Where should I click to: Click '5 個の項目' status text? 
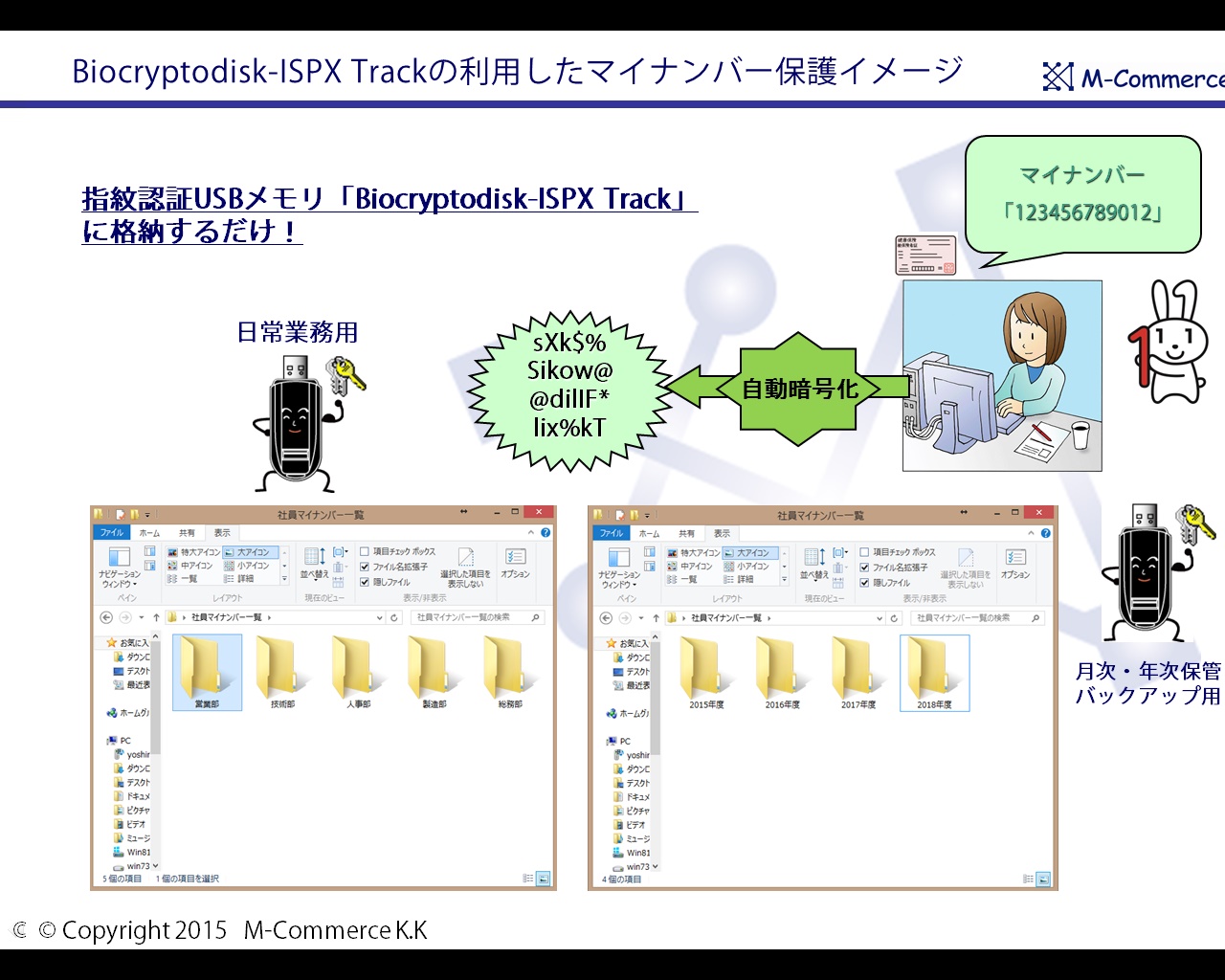pos(122,879)
